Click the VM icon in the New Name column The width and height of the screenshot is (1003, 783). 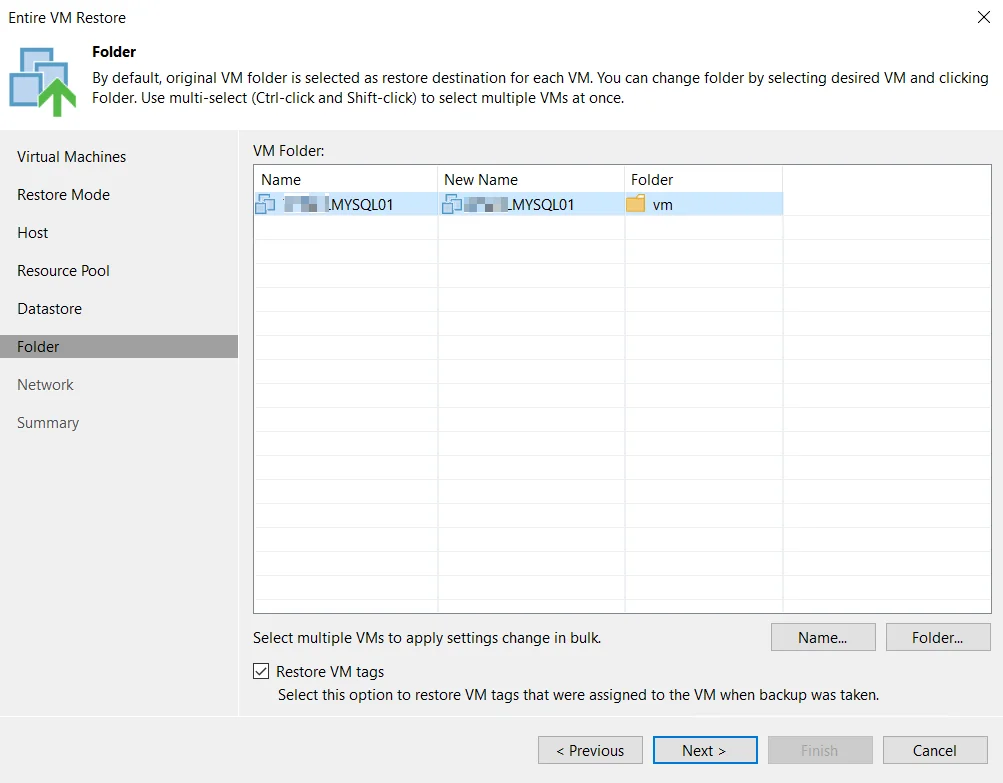[452, 204]
